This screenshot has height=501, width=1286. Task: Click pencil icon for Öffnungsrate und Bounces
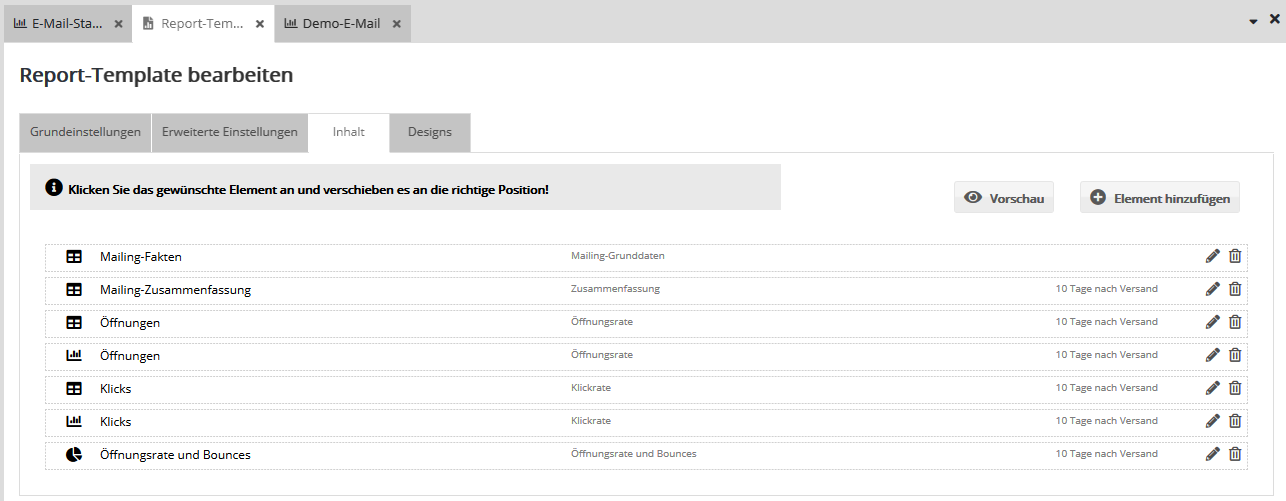[1212, 454]
